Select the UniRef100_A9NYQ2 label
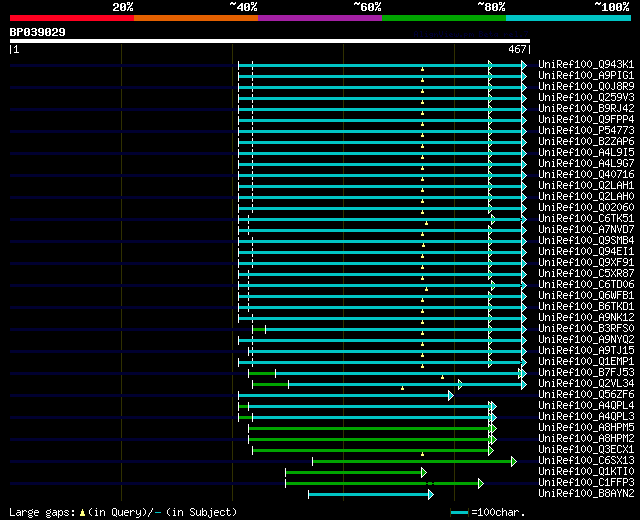640x520 pixels. pos(586,340)
